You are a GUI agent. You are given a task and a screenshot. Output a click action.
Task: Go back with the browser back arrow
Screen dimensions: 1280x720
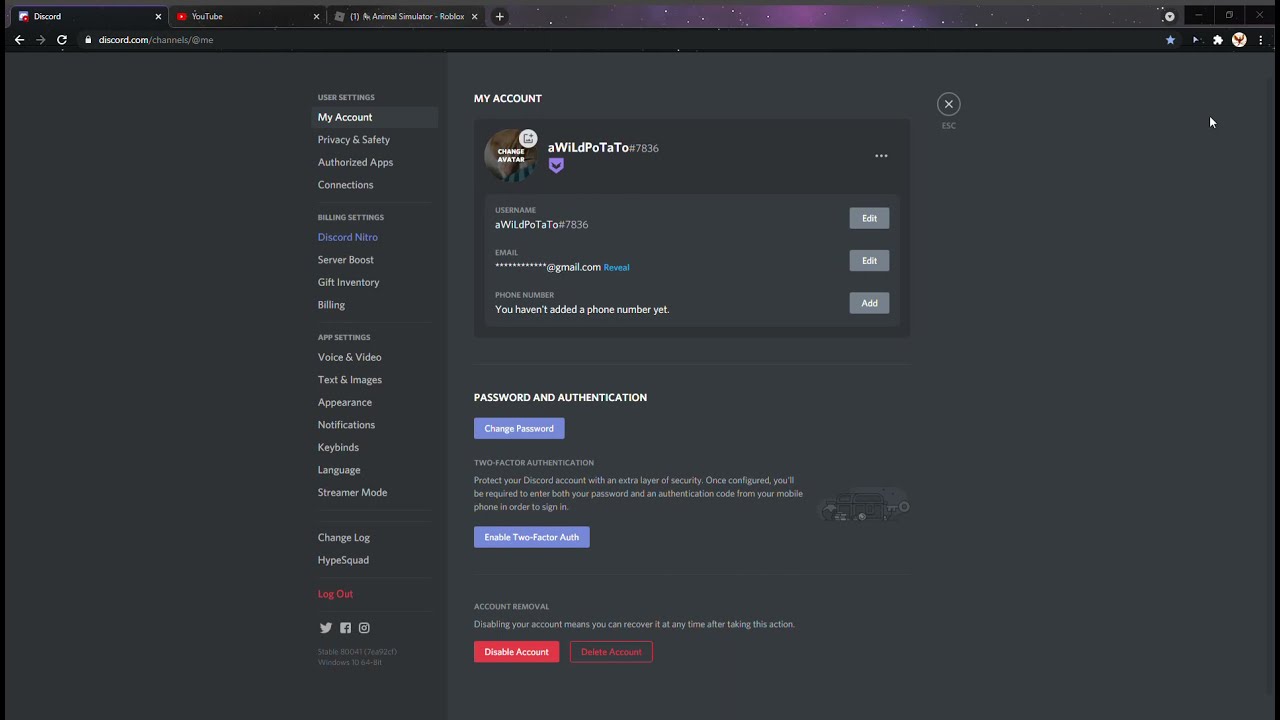click(19, 40)
